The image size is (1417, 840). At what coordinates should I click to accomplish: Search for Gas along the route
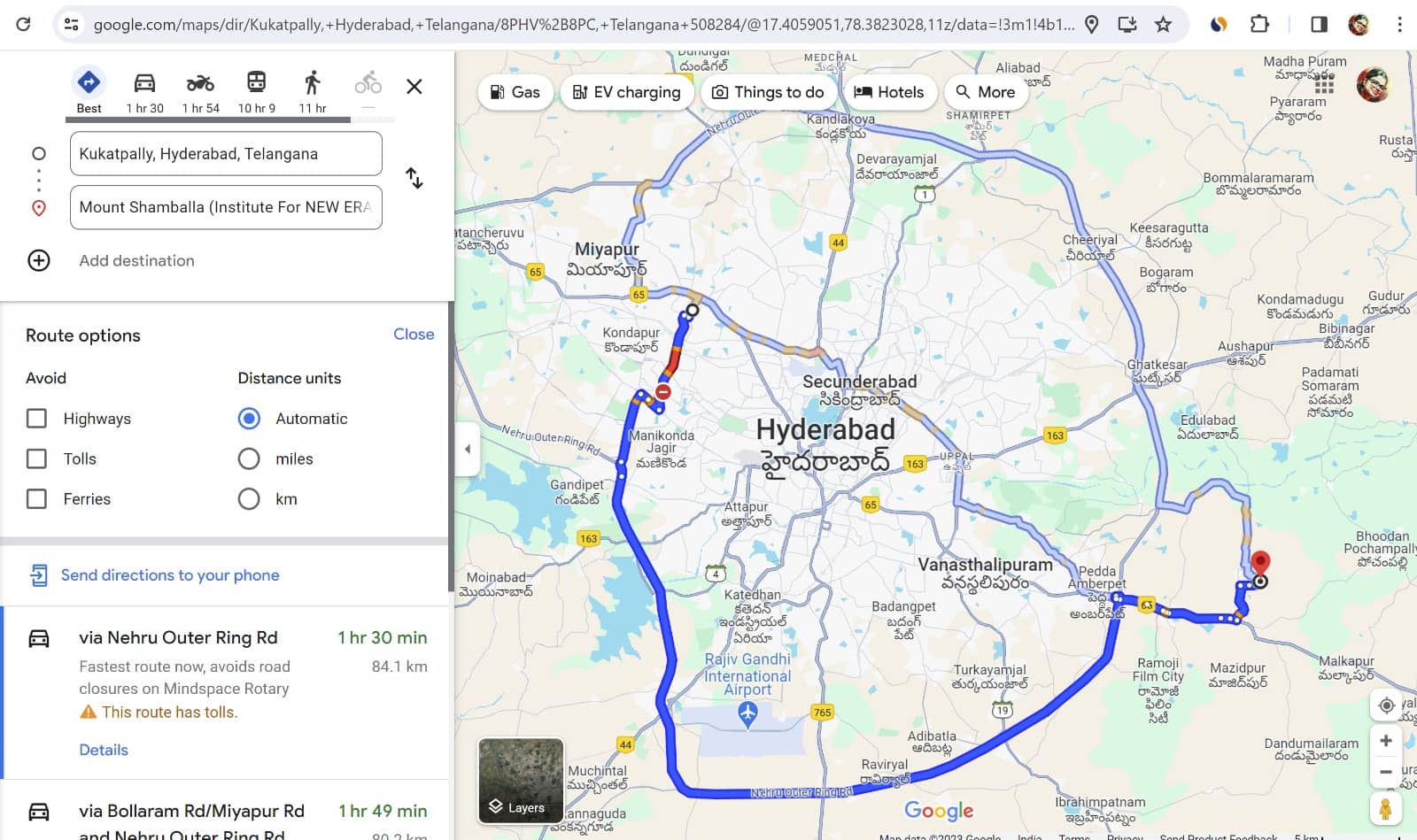coord(515,92)
